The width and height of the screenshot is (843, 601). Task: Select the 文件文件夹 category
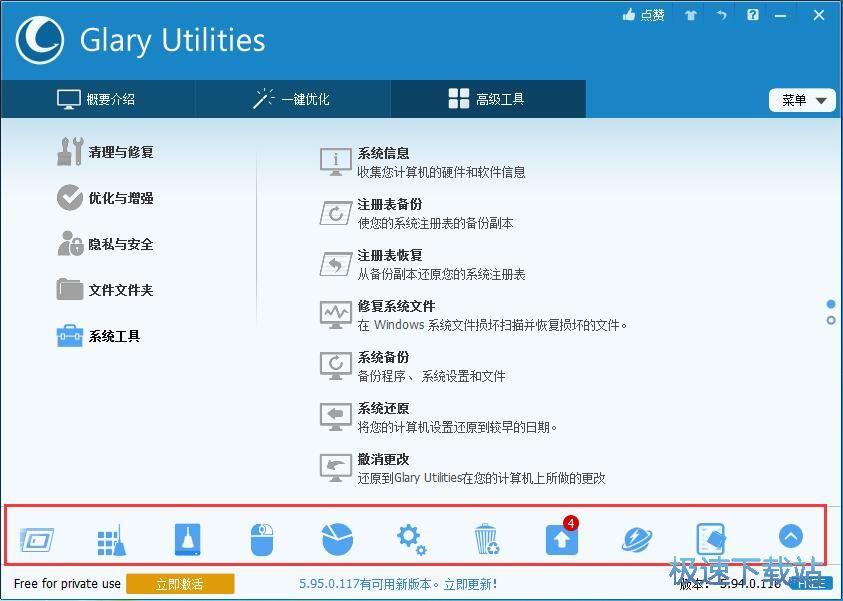pyautogui.click(x=105, y=290)
